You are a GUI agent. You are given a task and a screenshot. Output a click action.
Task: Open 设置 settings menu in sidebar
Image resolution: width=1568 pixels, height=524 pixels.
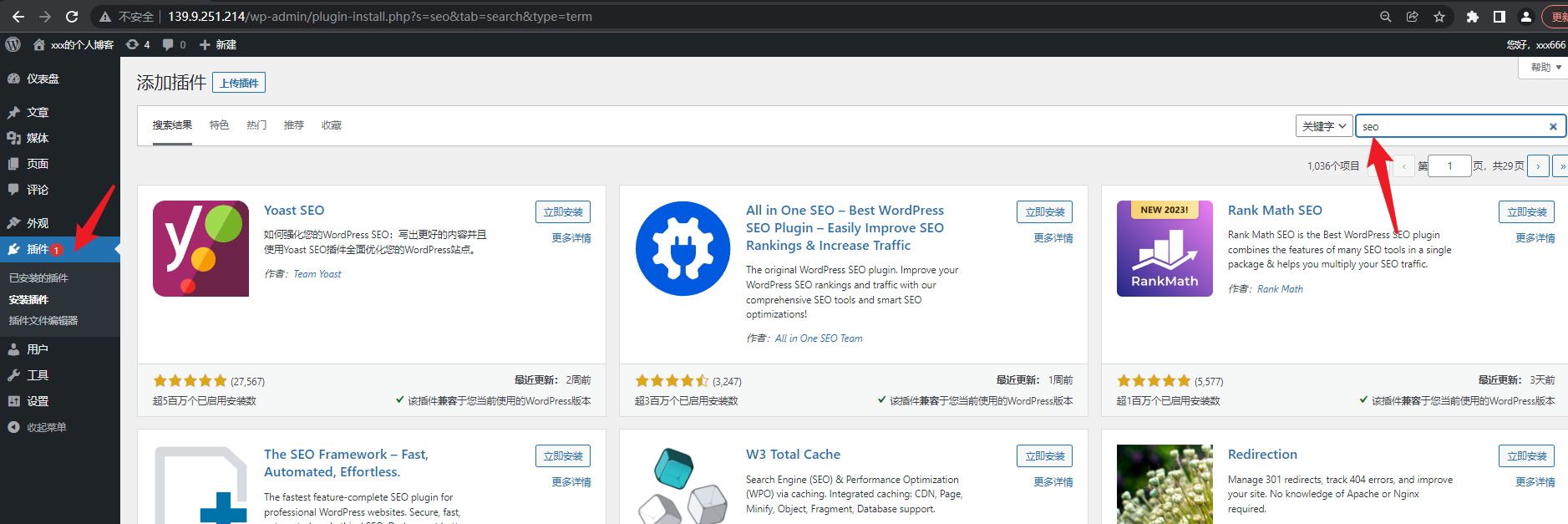click(x=60, y=401)
